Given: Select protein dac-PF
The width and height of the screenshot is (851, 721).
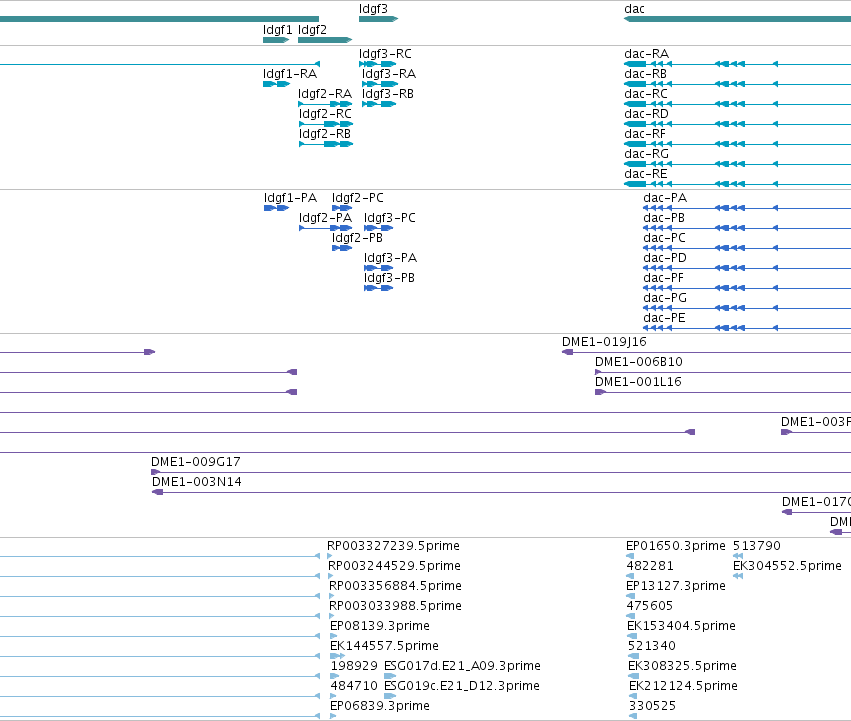Looking at the screenshot, I should (x=747, y=288).
